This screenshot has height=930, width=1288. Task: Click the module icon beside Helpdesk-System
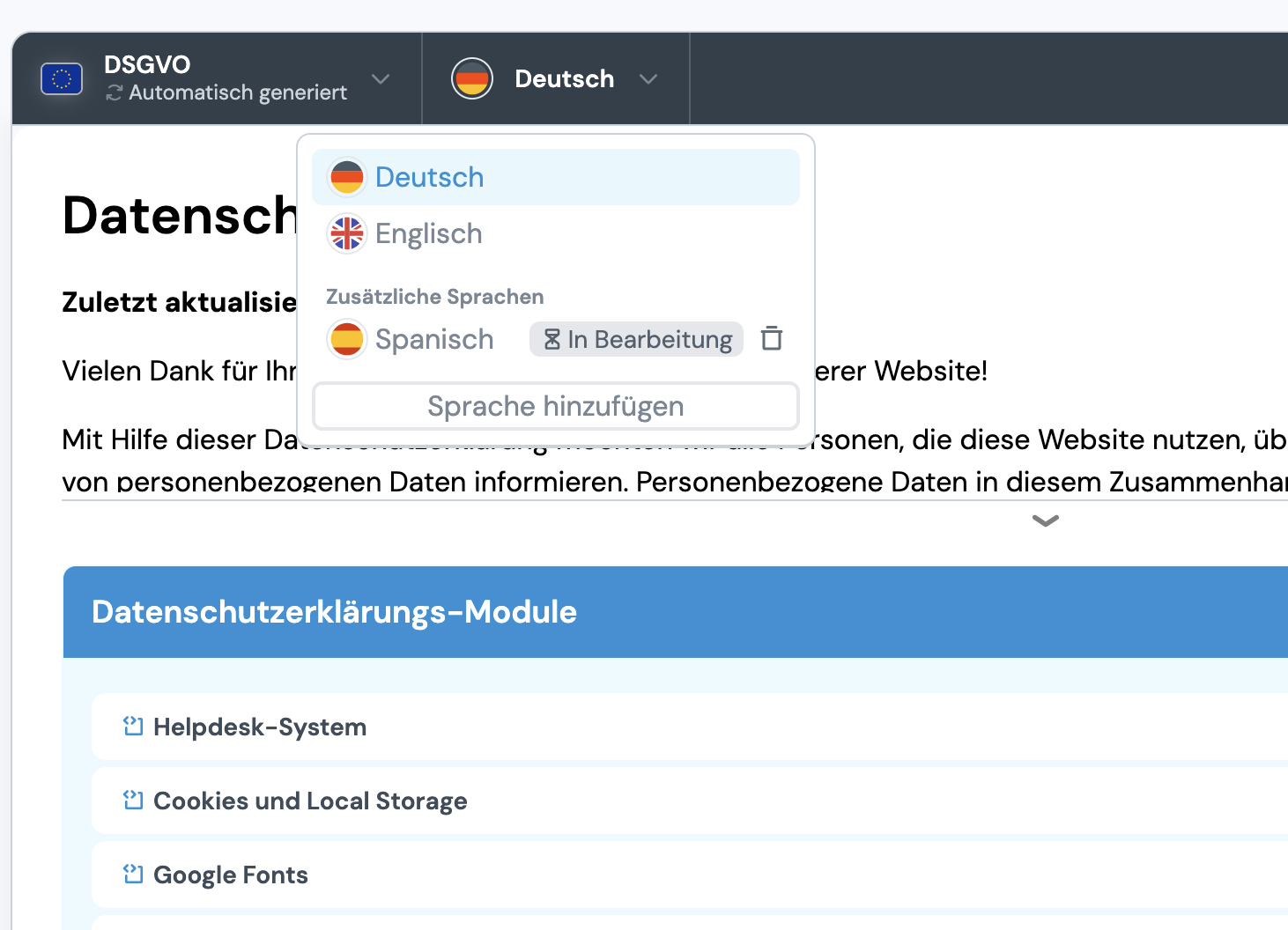coord(133,727)
